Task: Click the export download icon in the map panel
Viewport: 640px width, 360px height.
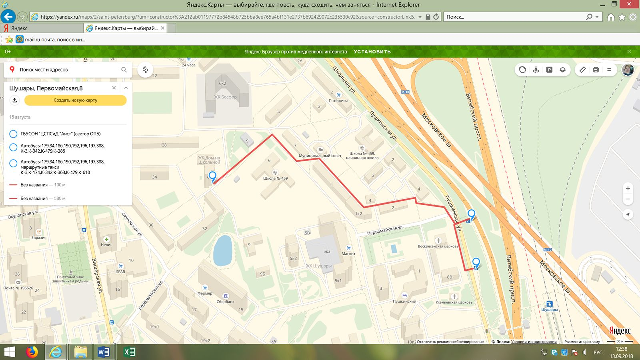Action: click(15, 100)
